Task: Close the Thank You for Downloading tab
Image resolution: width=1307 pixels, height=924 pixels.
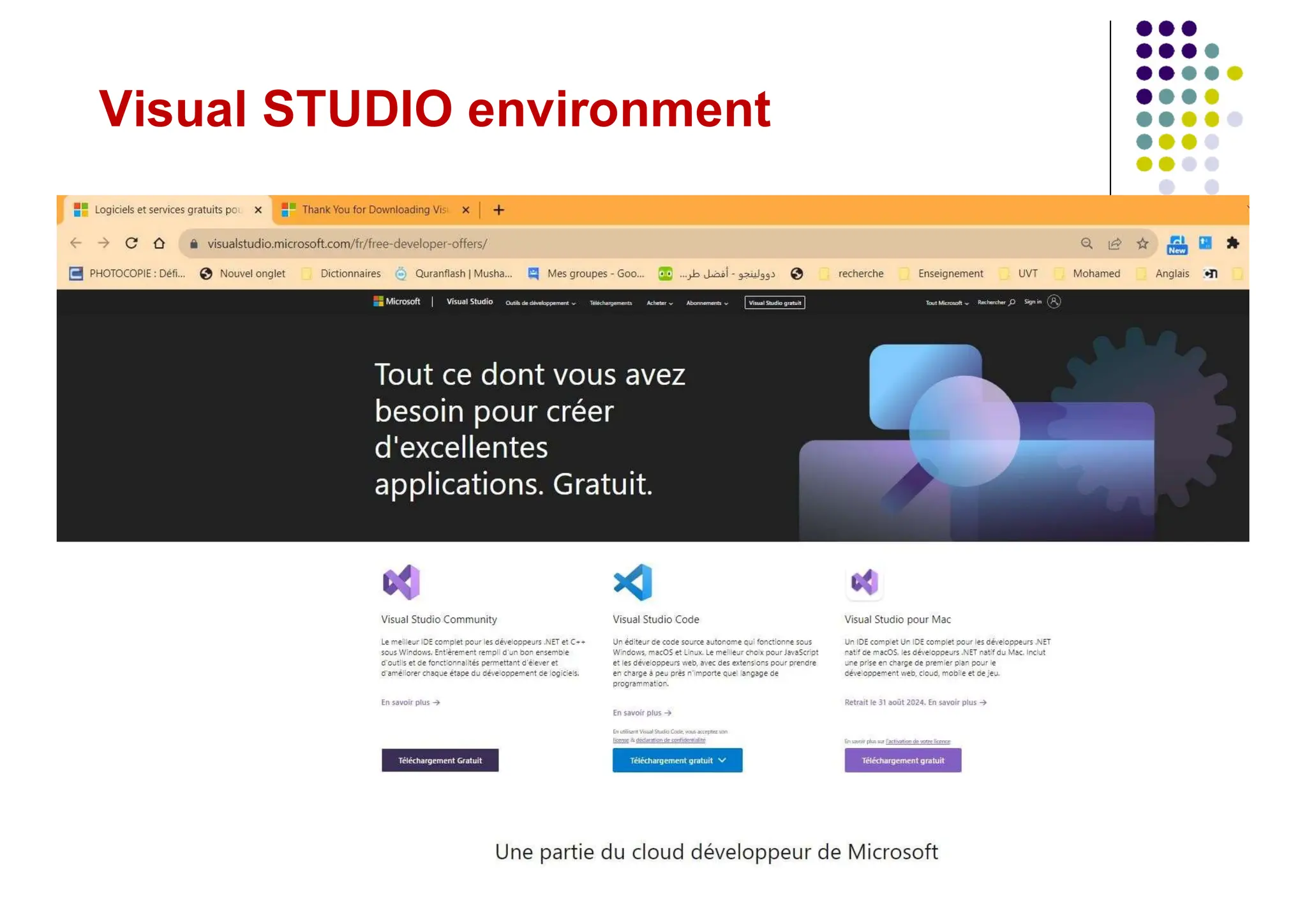Action: 466,210
